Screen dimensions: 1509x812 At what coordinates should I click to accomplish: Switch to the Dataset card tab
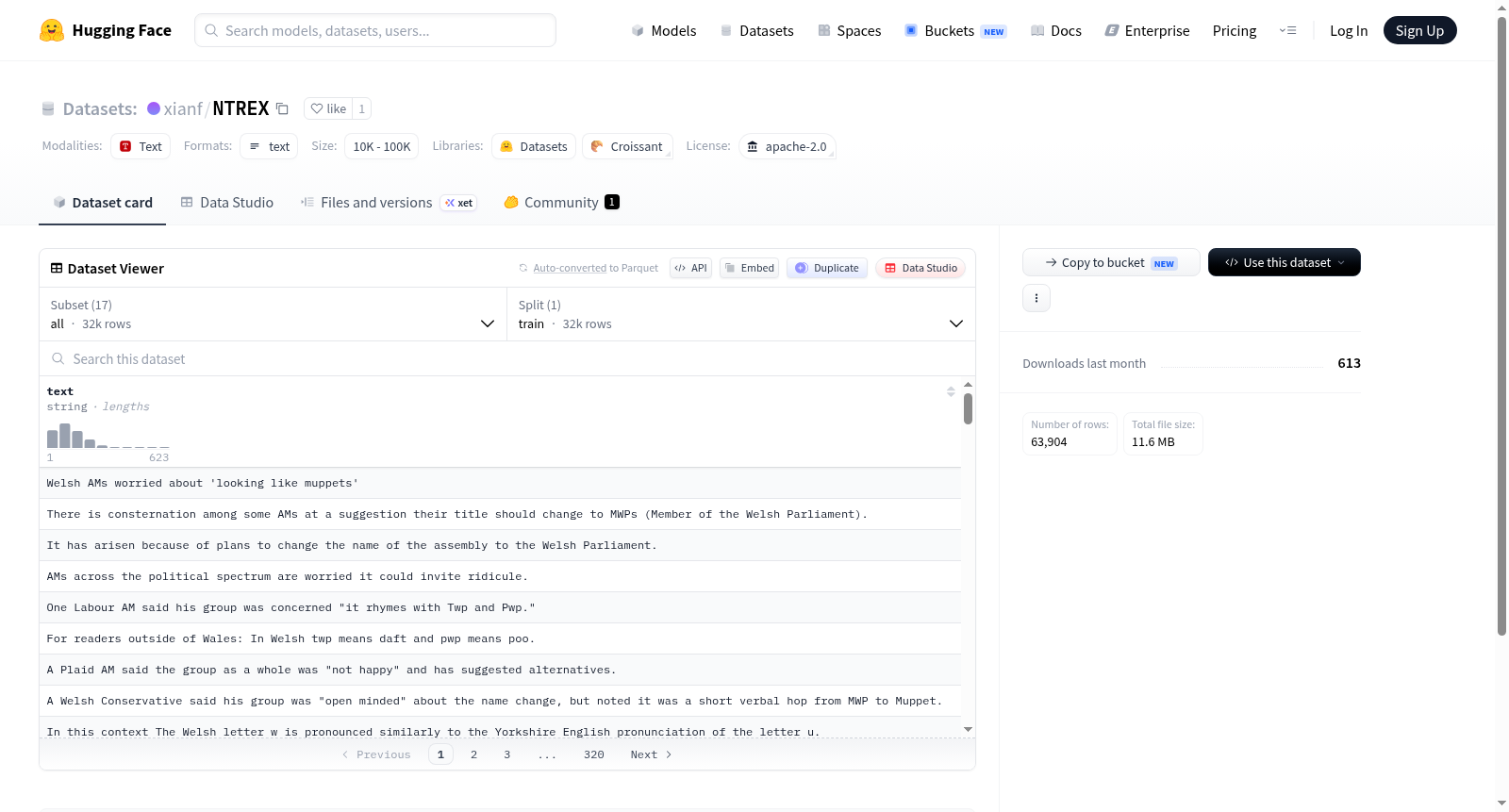103,202
